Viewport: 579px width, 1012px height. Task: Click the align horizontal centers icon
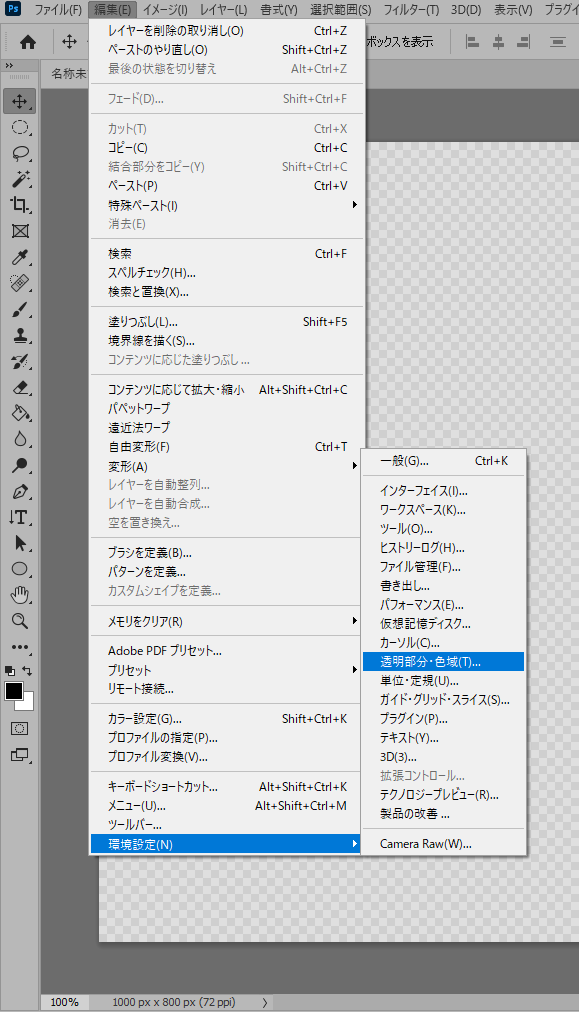coord(498,42)
